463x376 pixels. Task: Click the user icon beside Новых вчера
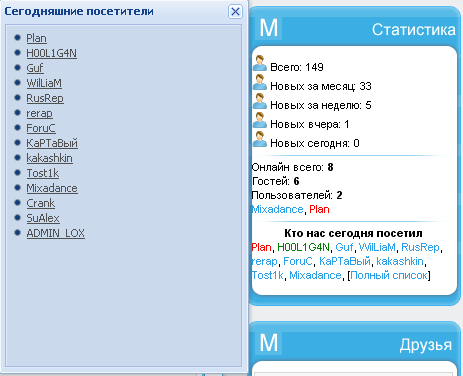[260, 120]
